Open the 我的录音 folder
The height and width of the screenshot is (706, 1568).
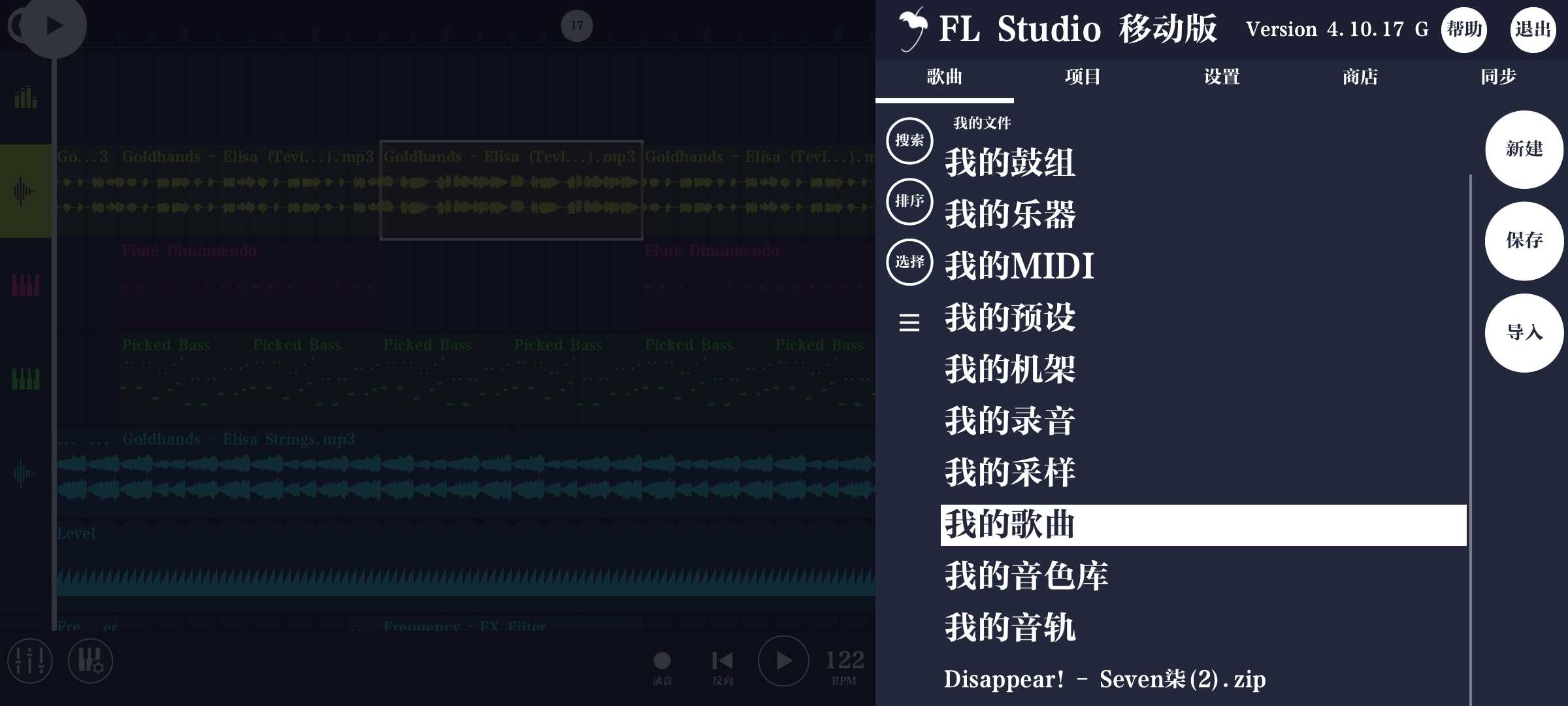1203,420
